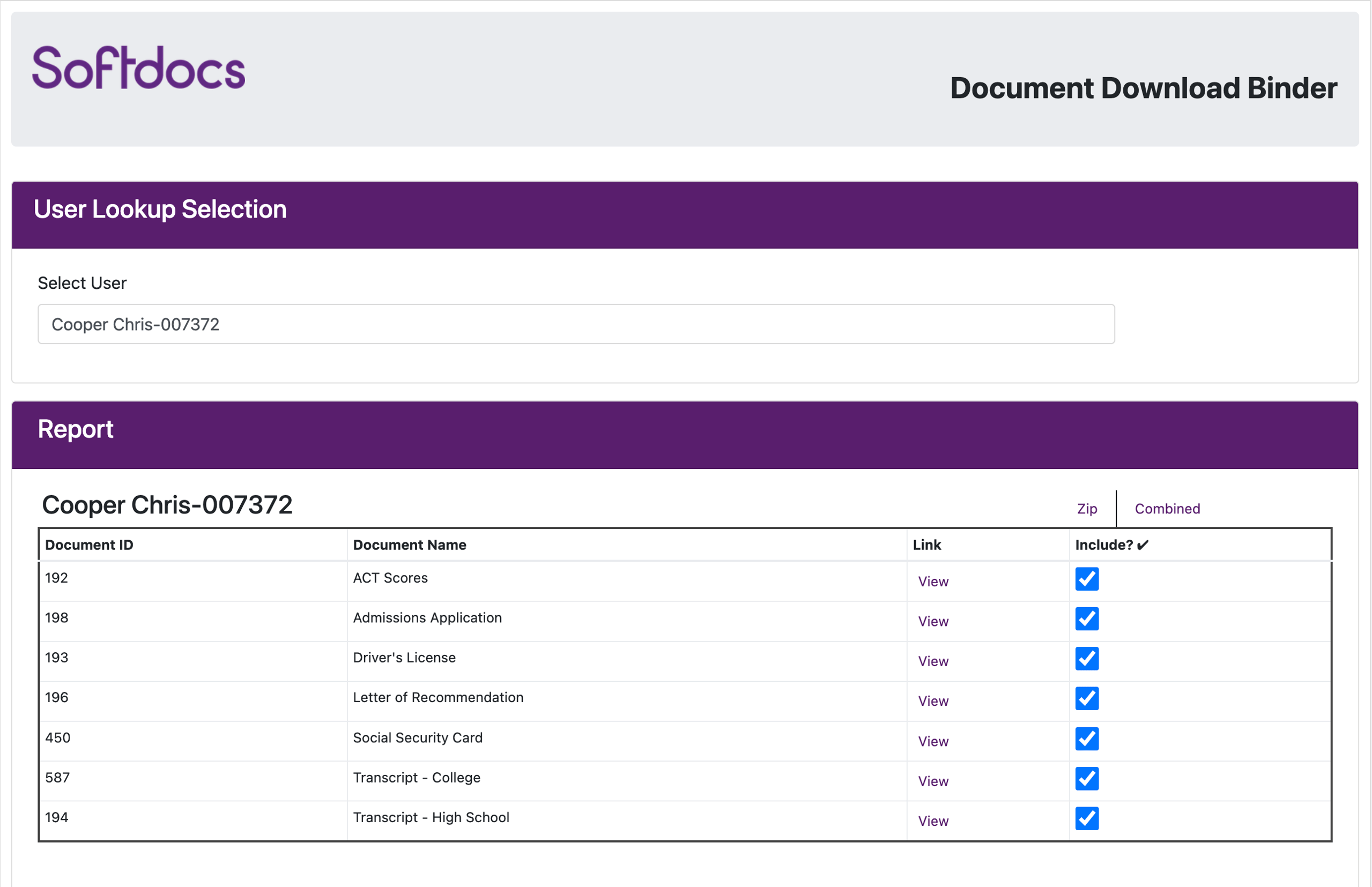This screenshot has height=887, width=1372.
Task: Click the Include? column header
Action: click(x=1200, y=545)
